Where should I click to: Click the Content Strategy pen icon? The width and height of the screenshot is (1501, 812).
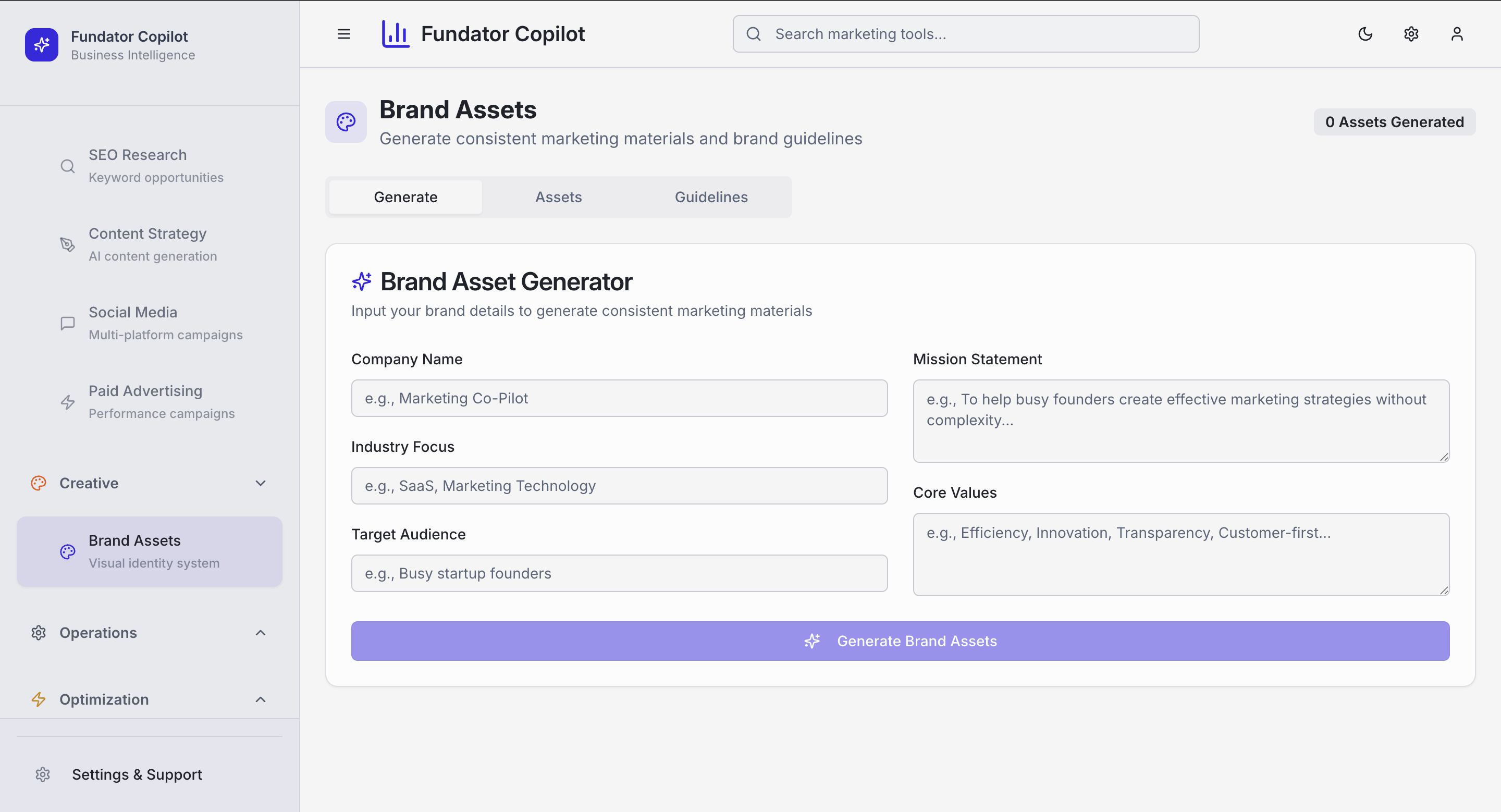(x=68, y=244)
